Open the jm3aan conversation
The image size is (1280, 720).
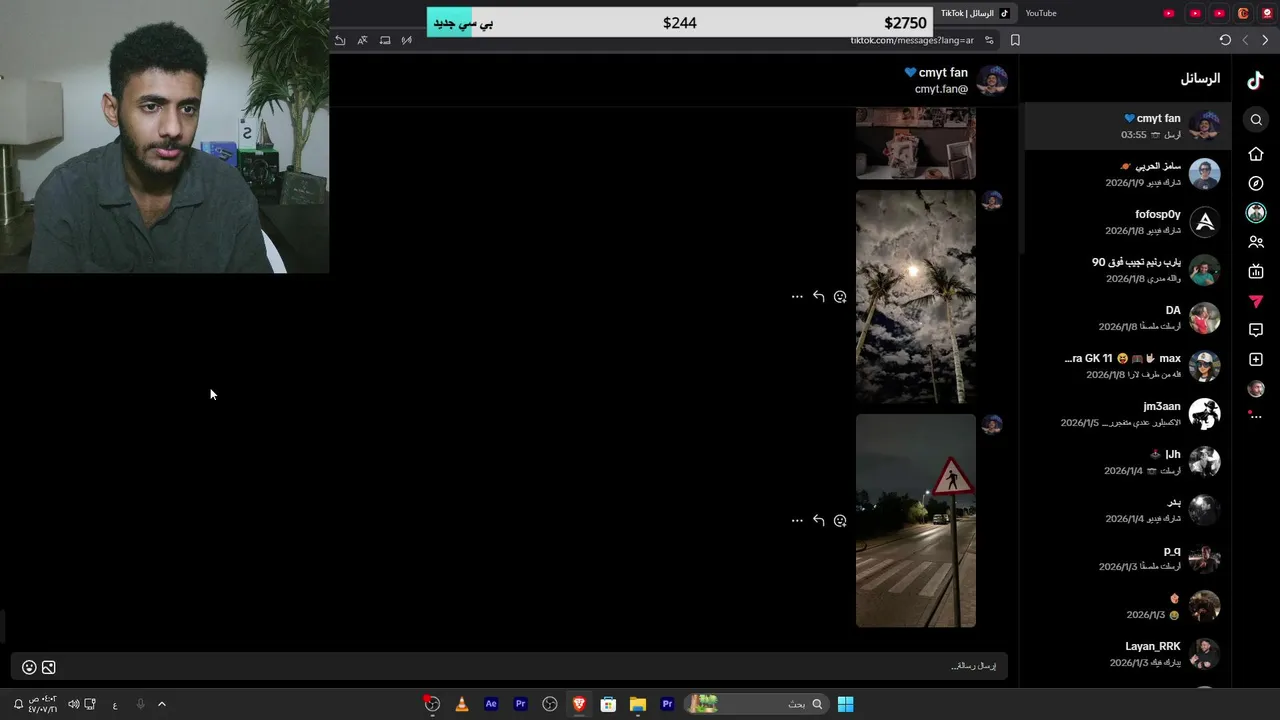coord(1127,414)
